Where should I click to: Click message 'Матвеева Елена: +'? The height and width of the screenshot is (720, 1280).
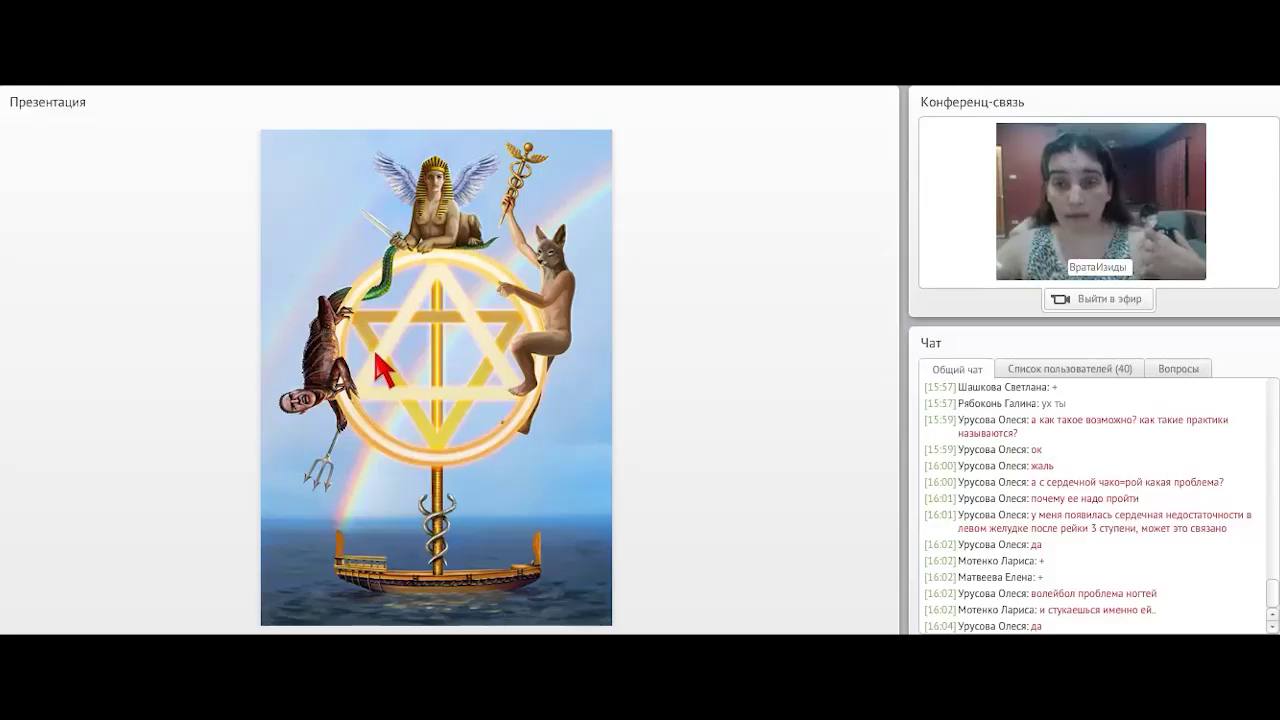tap(984, 577)
